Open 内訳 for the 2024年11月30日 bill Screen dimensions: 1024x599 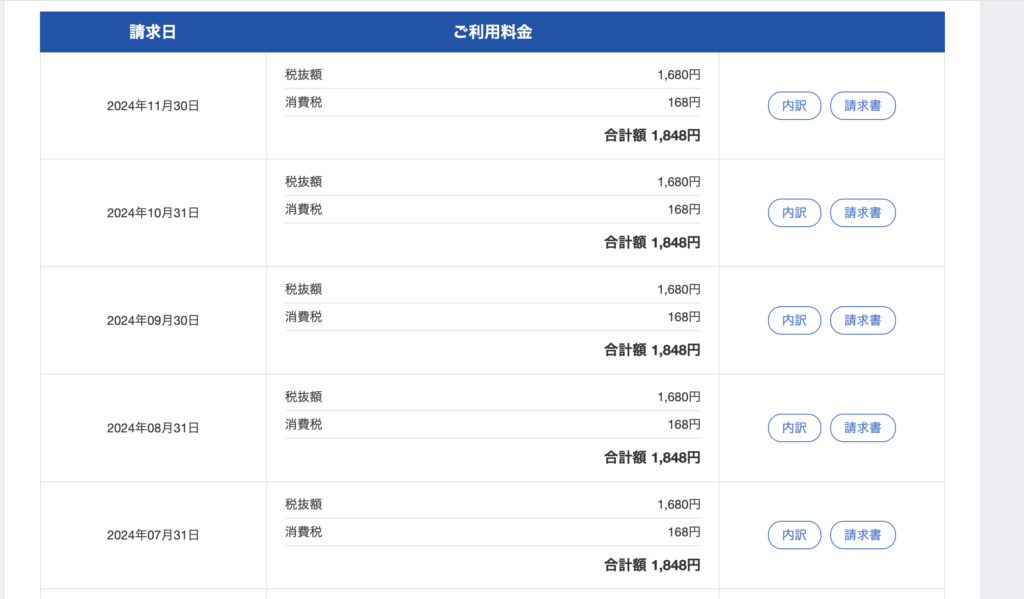(x=794, y=106)
